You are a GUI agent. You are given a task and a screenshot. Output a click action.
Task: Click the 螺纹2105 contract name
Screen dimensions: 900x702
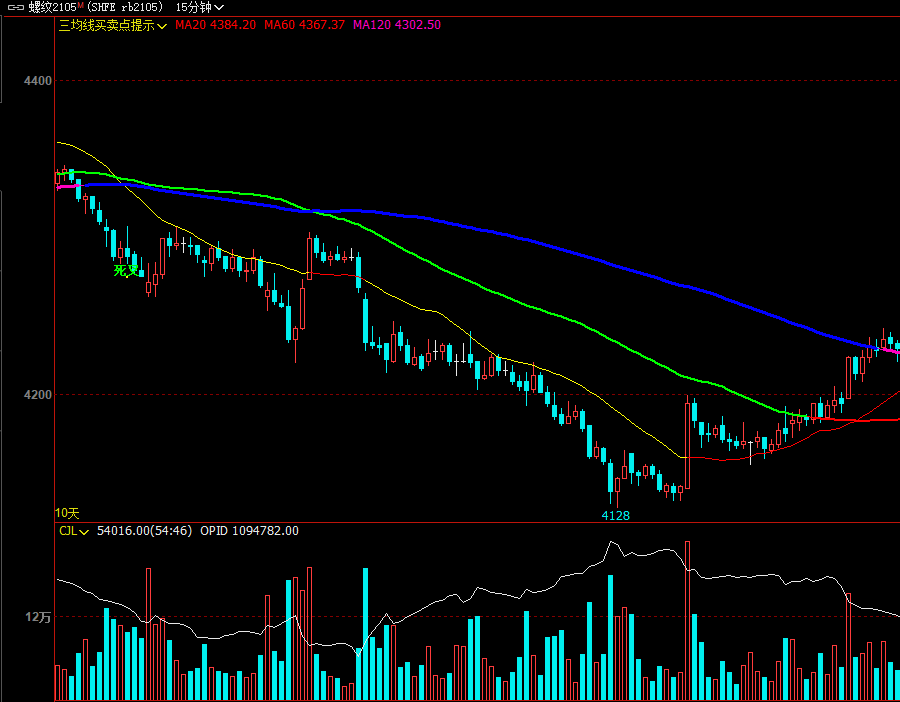(52, 7)
